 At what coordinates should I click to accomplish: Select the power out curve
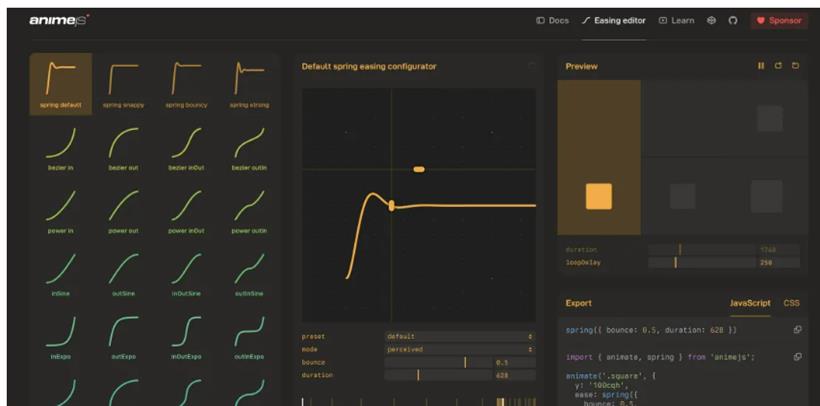coord(123,211)
